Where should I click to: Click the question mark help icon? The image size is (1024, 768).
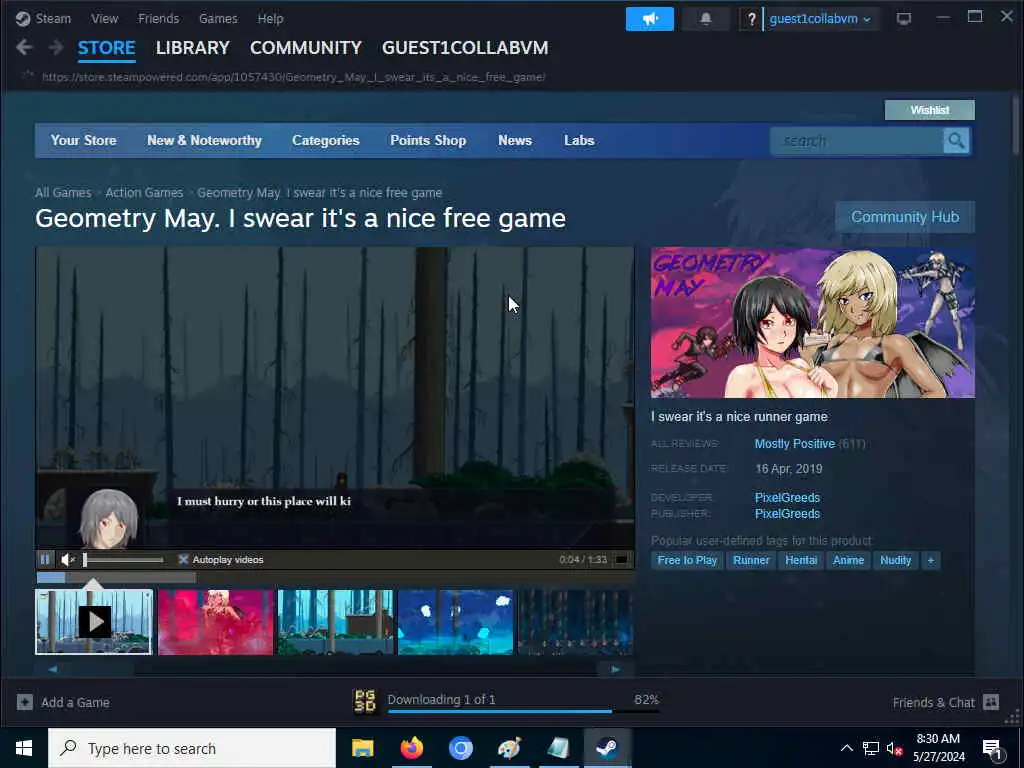pos(751,19)
